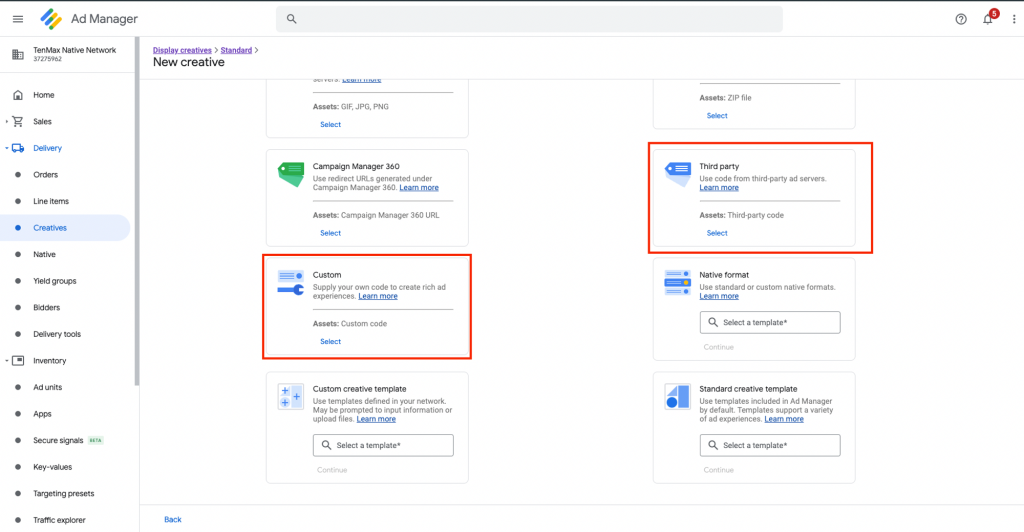Open Native format template selector
1024x532 pixels.
[770, 322]
